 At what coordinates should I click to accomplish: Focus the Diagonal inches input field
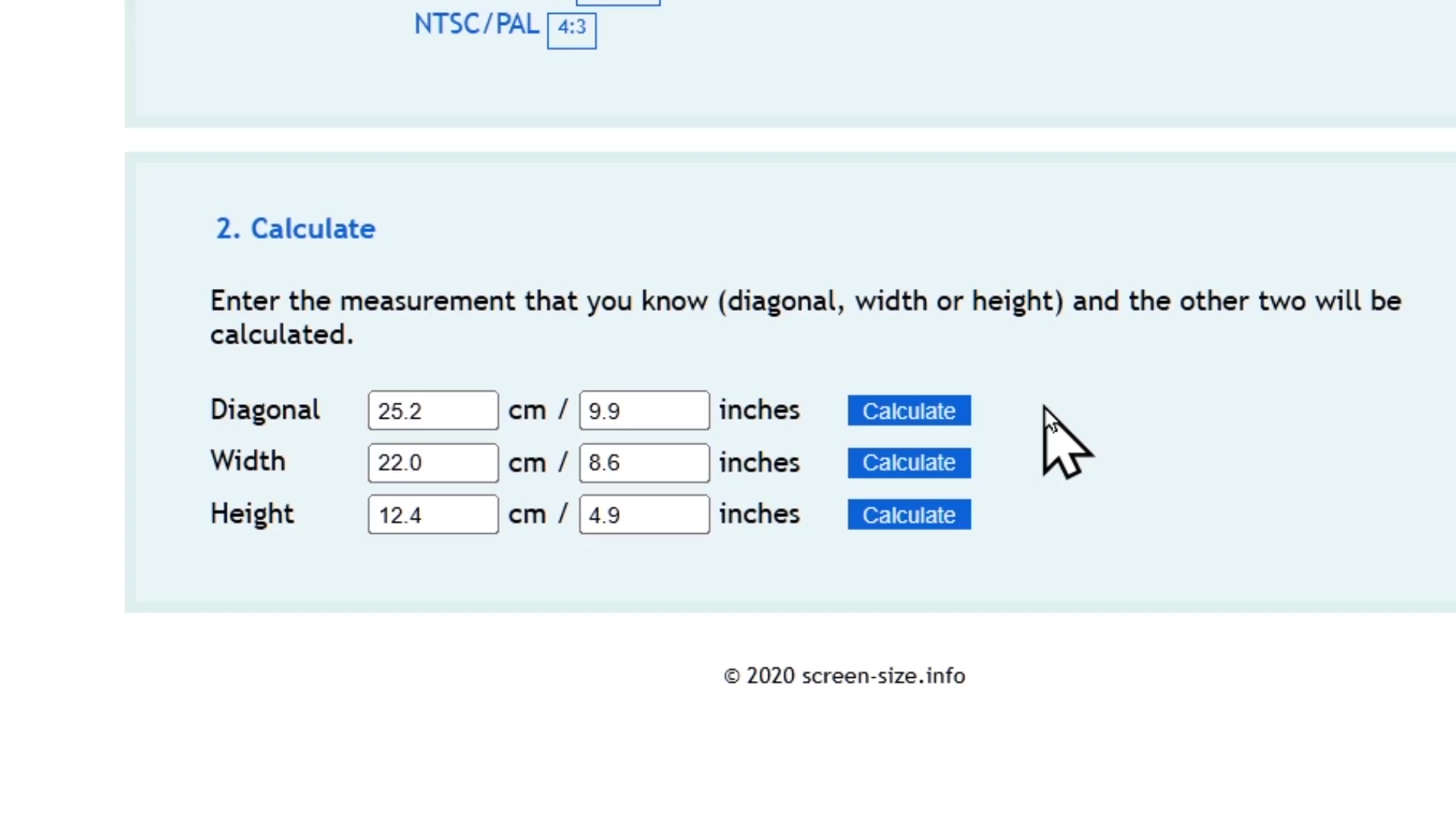pos(644,411)
